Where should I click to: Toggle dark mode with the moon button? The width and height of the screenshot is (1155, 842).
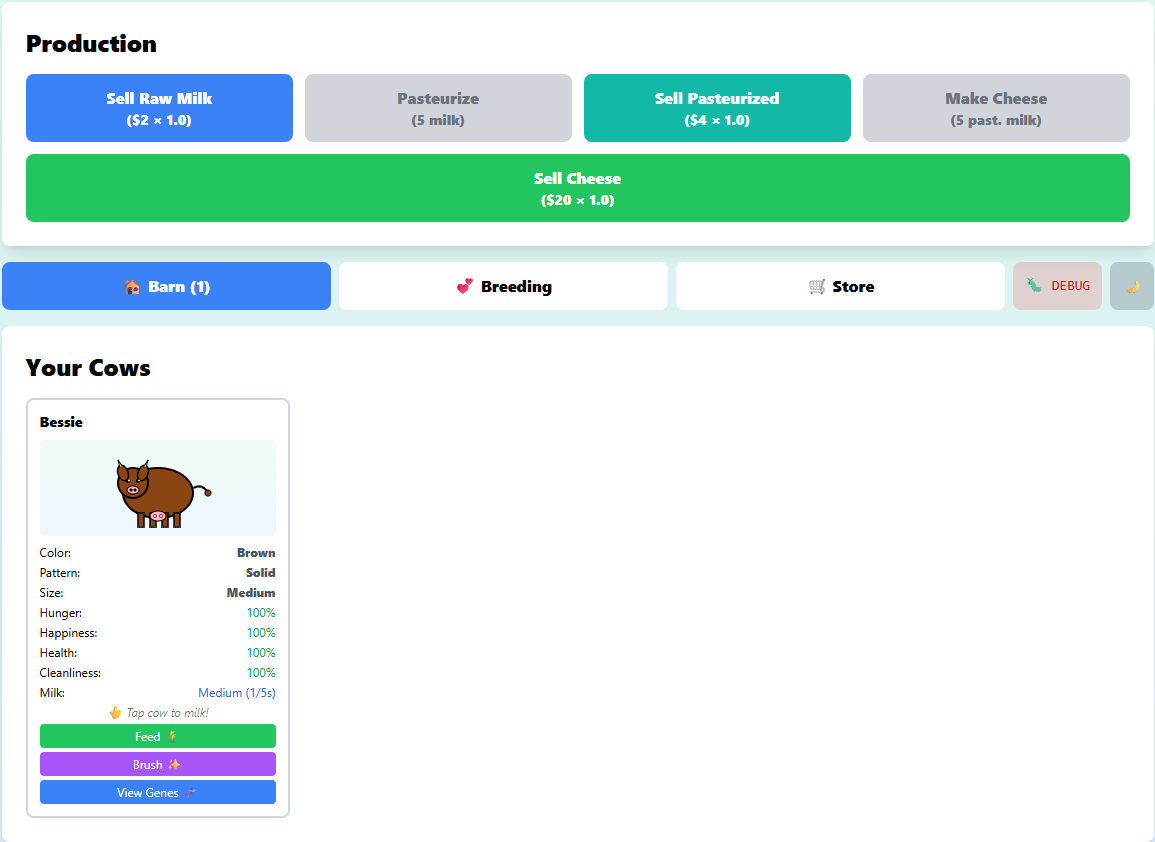pyautogui.click(x=1131, y=286)
